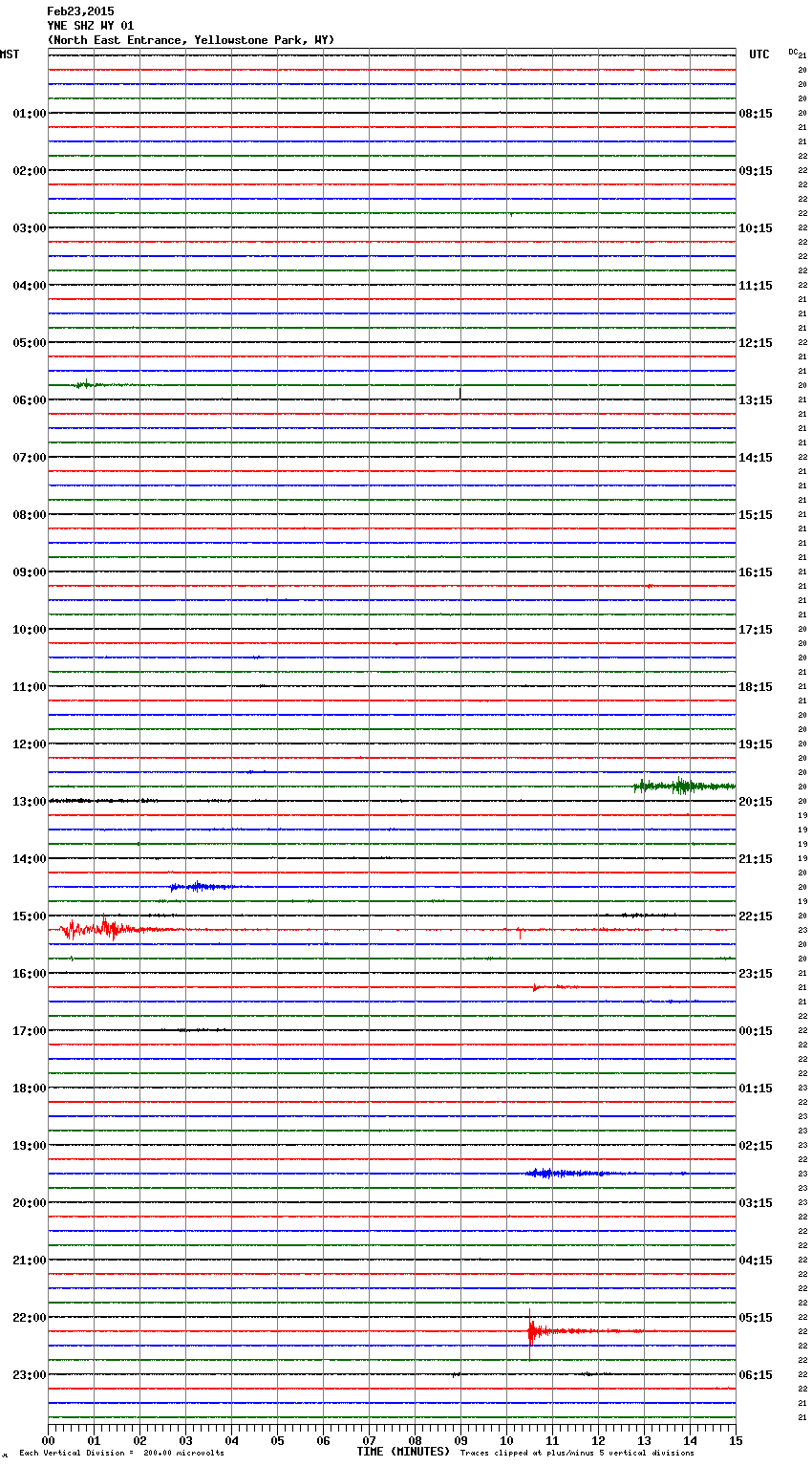Click the 12:00 MST time label
The width and height of the screenshot is (812, 1466).
coord(30,744)
